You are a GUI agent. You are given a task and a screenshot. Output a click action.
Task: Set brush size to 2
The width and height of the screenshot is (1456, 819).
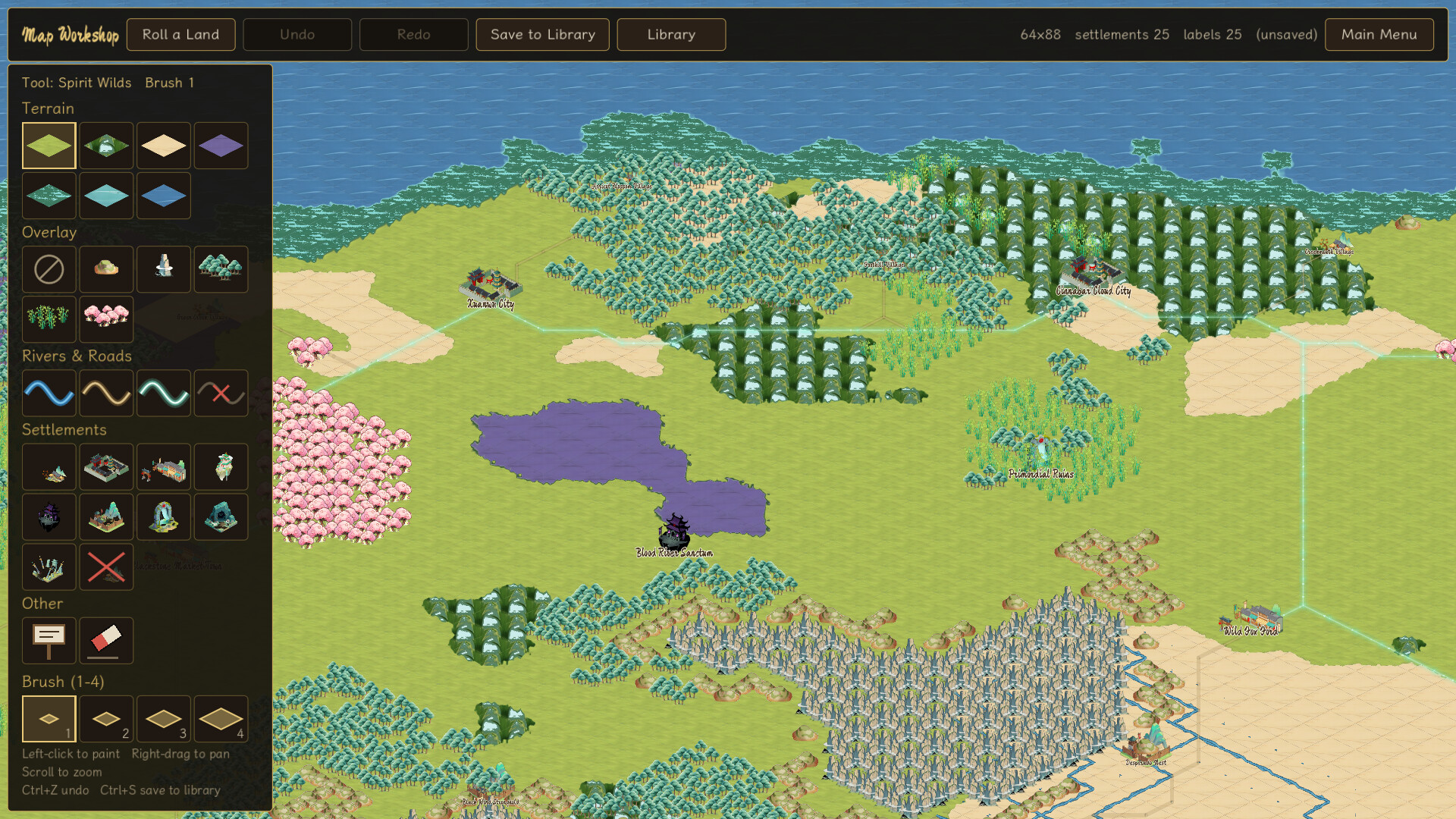pos(106,718)
